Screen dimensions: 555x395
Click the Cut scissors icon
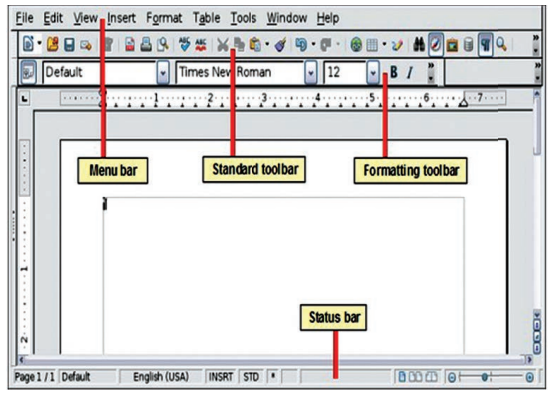pos(222,45)
